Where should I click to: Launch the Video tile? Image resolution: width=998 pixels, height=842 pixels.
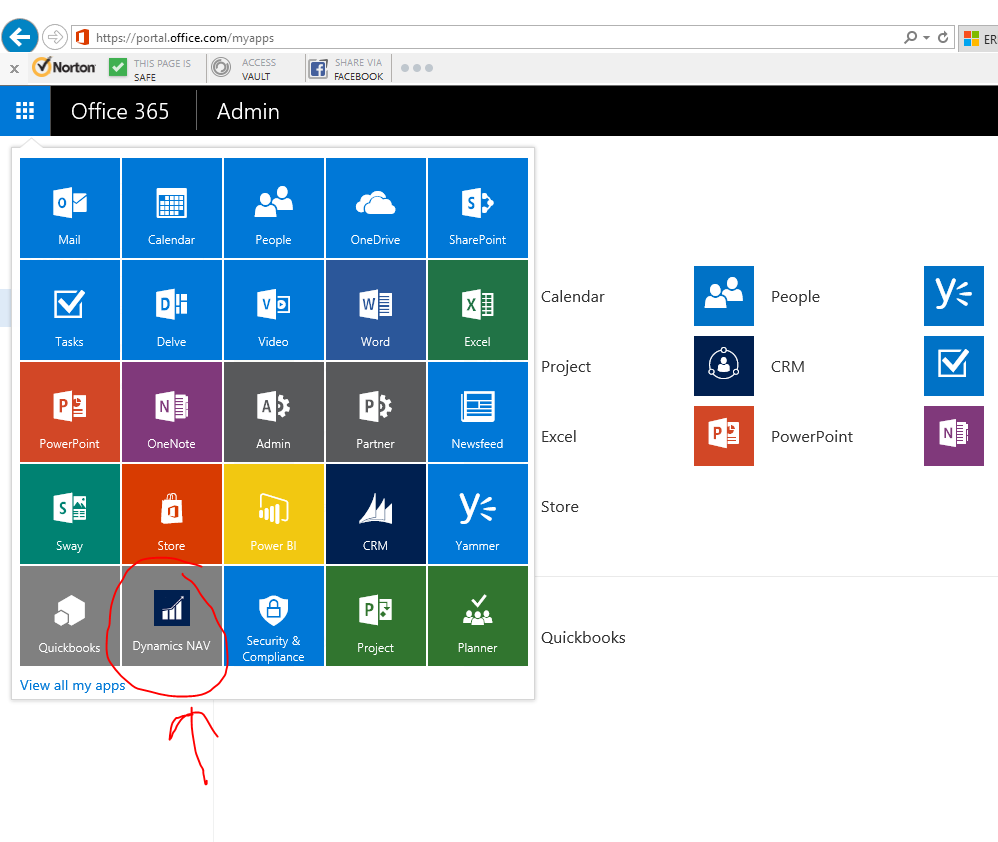(274, 310)
